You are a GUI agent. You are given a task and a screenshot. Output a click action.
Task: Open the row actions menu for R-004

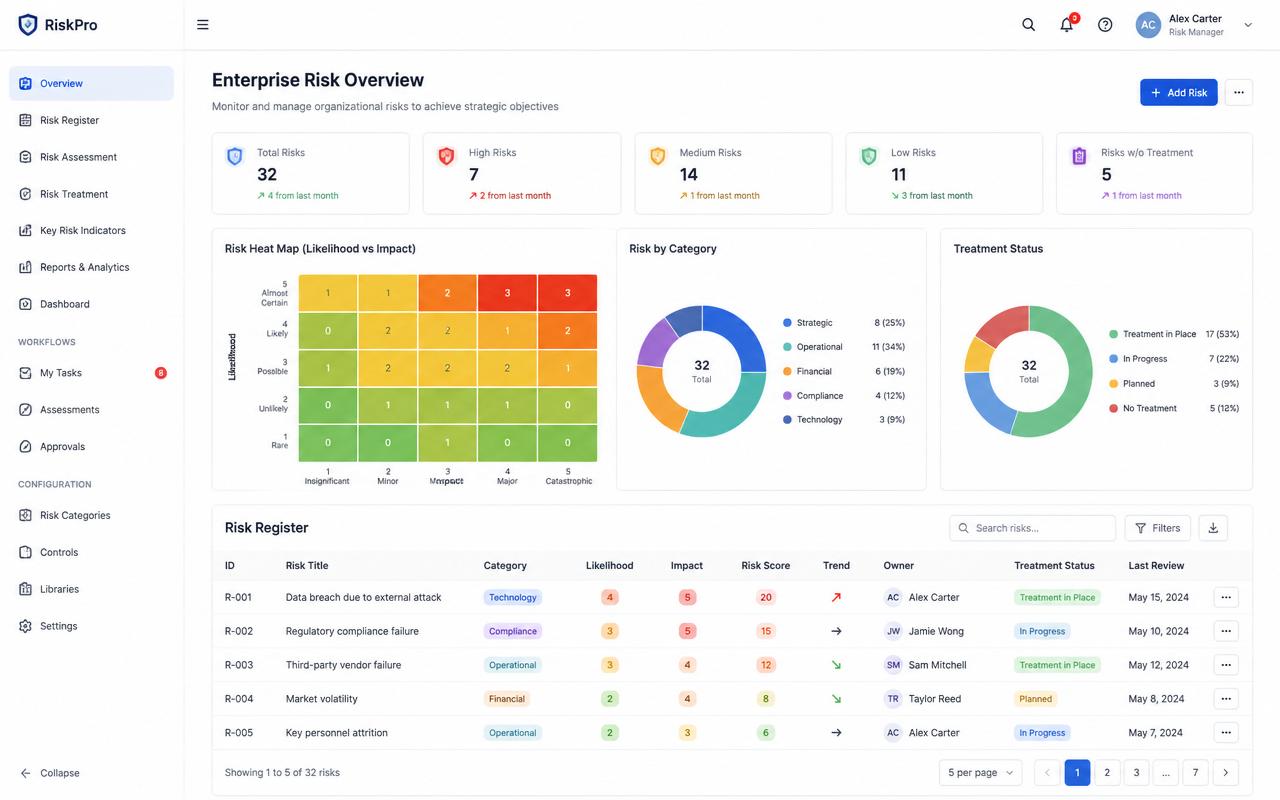(1226, 699)
